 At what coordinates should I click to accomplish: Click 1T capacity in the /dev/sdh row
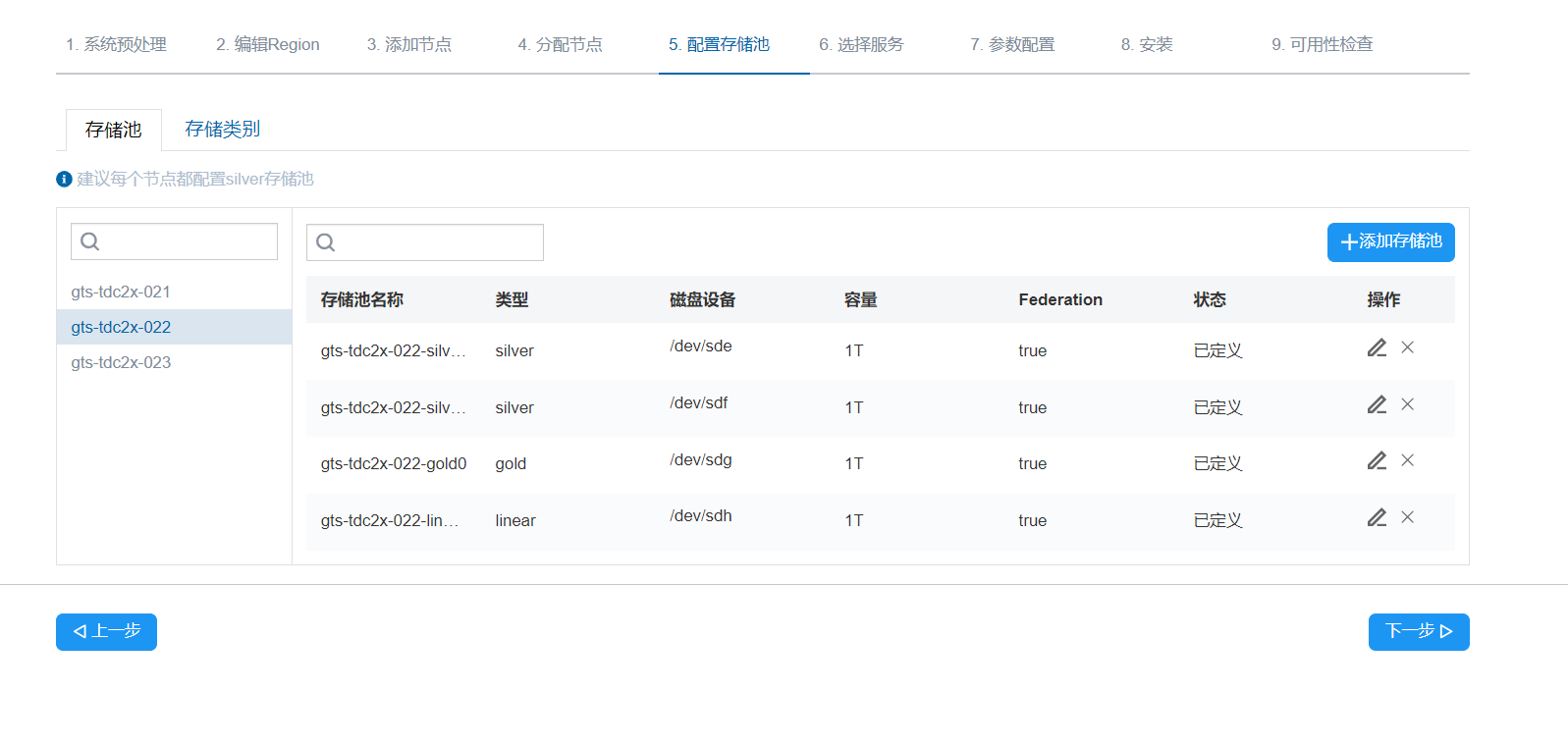[854, 520]
